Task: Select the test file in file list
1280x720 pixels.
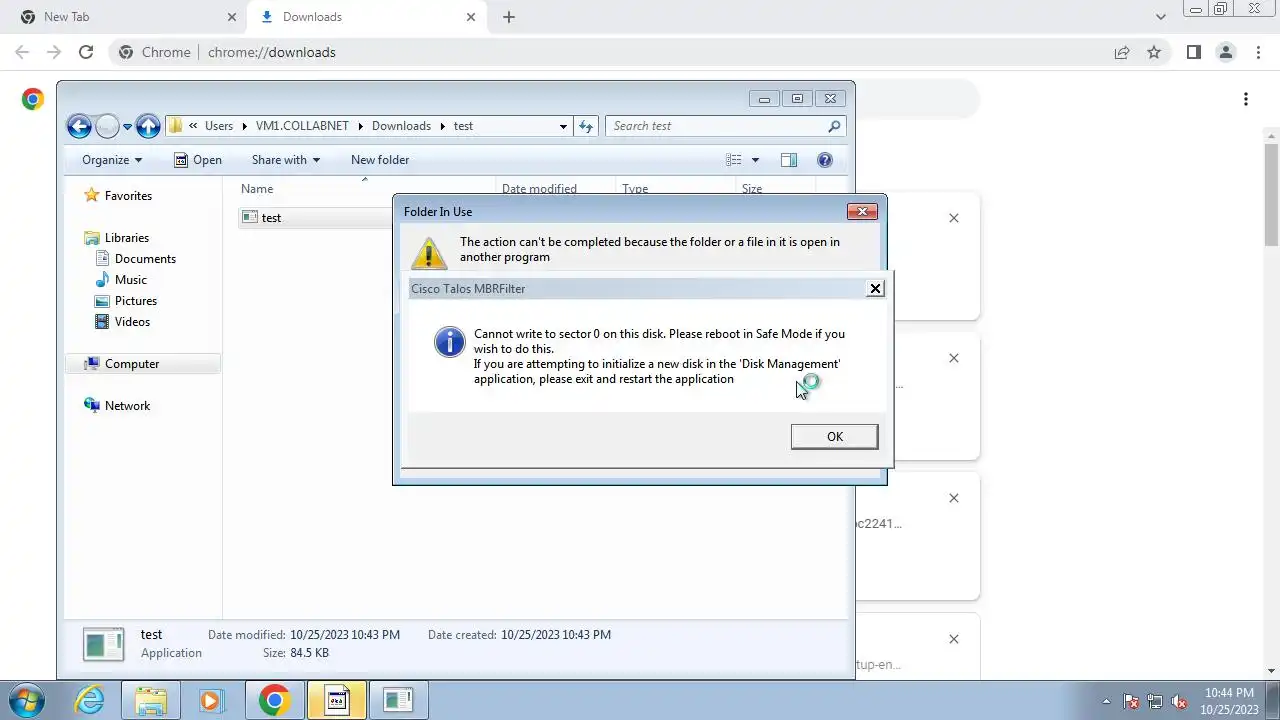Action: [x=271, y=218]
